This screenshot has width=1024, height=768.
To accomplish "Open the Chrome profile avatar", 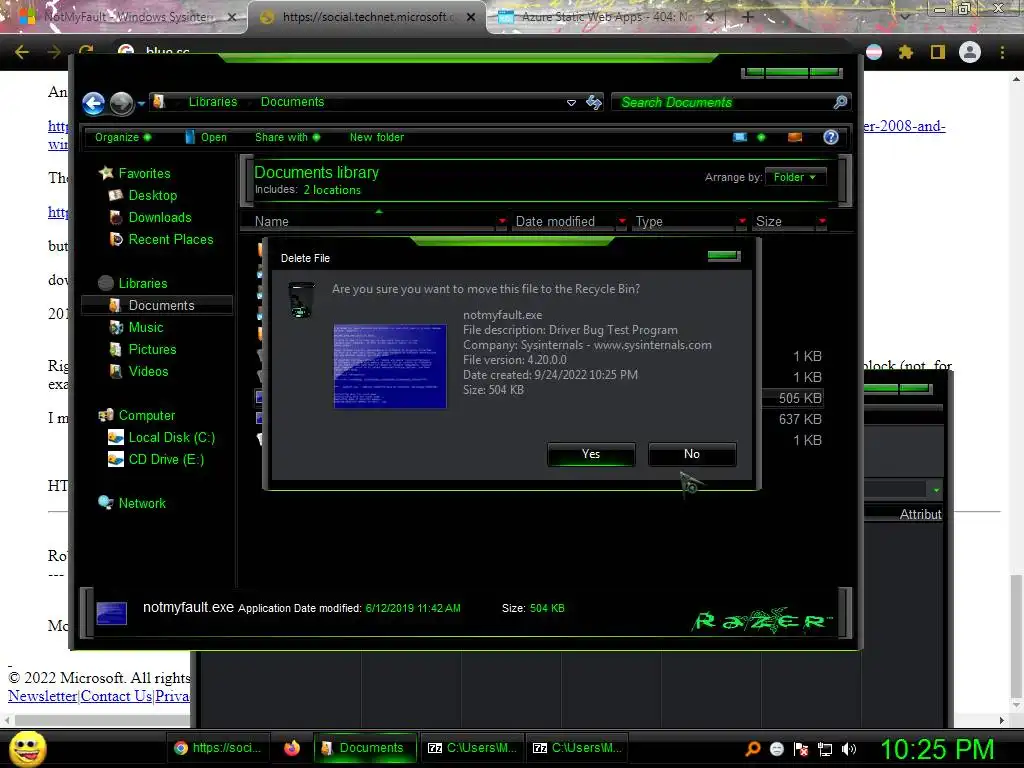I will click(970, 52).
